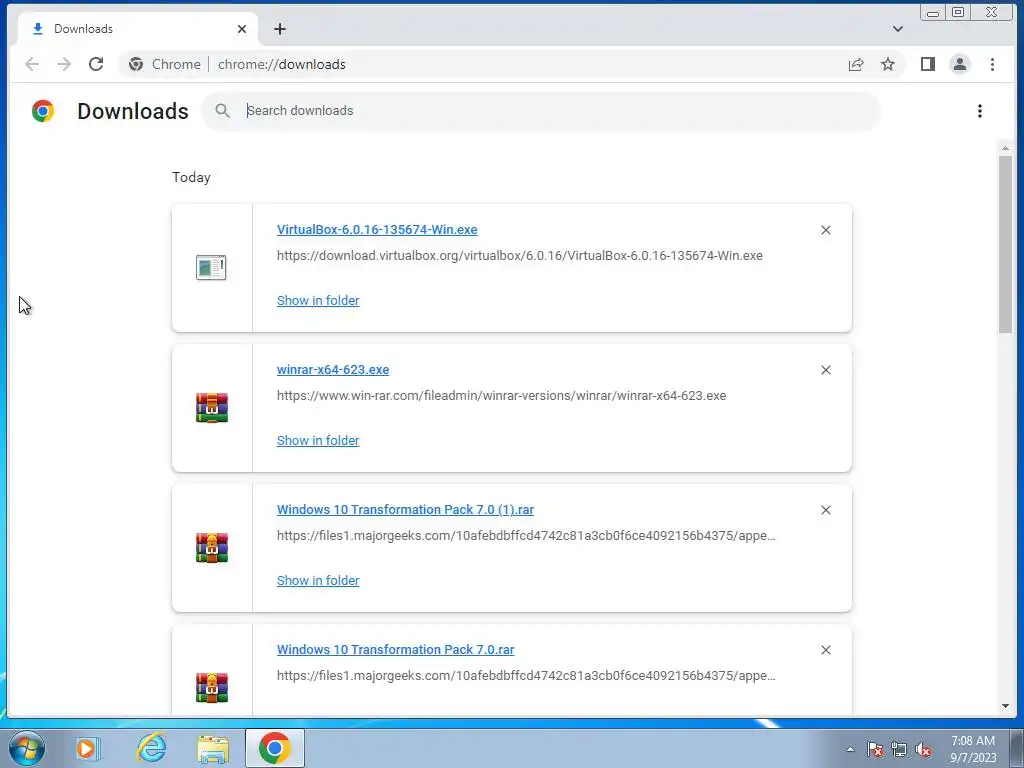Image resolution: width=1024 pixels, height=768 pixels.
Task: Open the muted volume tray icon
Action: [x=923, y=749]
